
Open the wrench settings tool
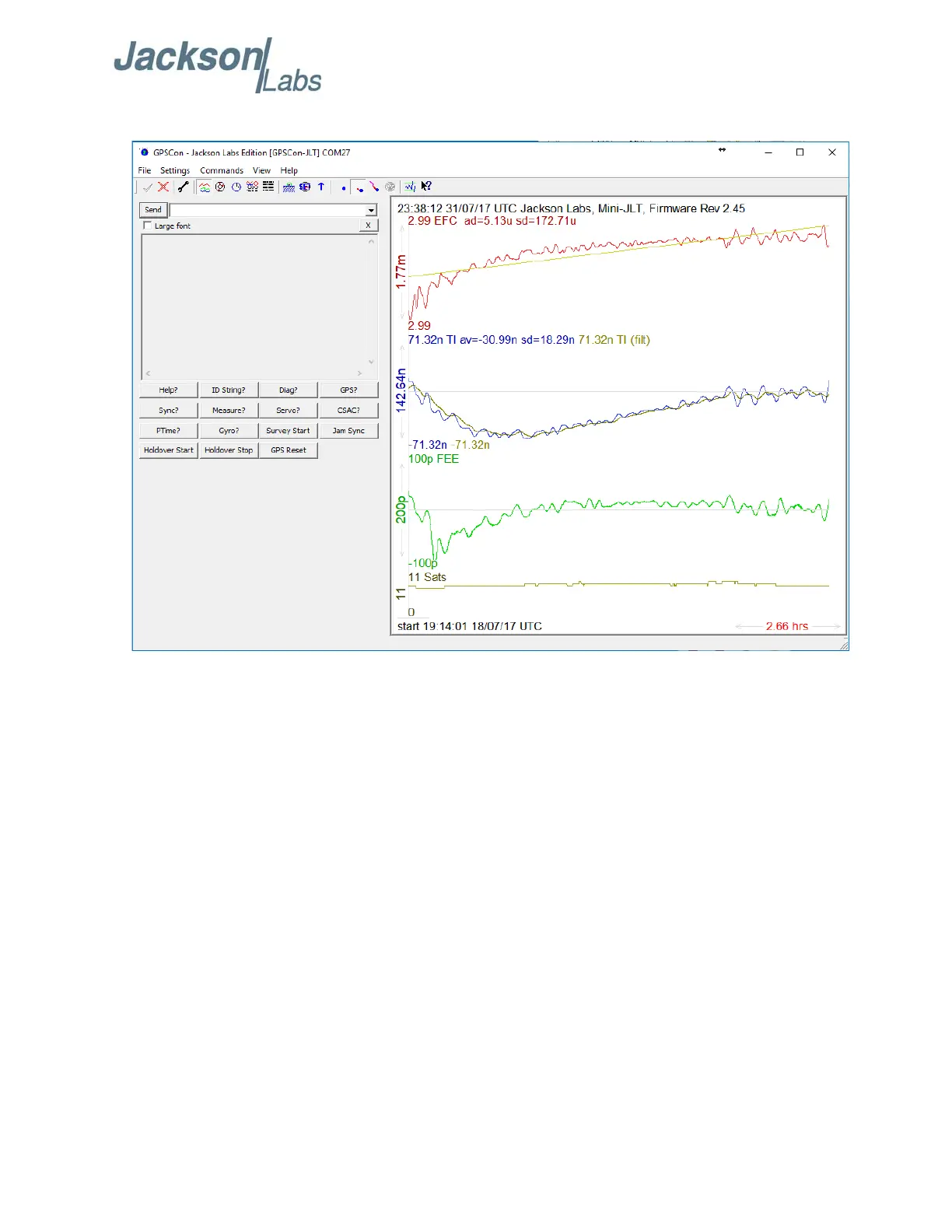click(x=184, y=187)
